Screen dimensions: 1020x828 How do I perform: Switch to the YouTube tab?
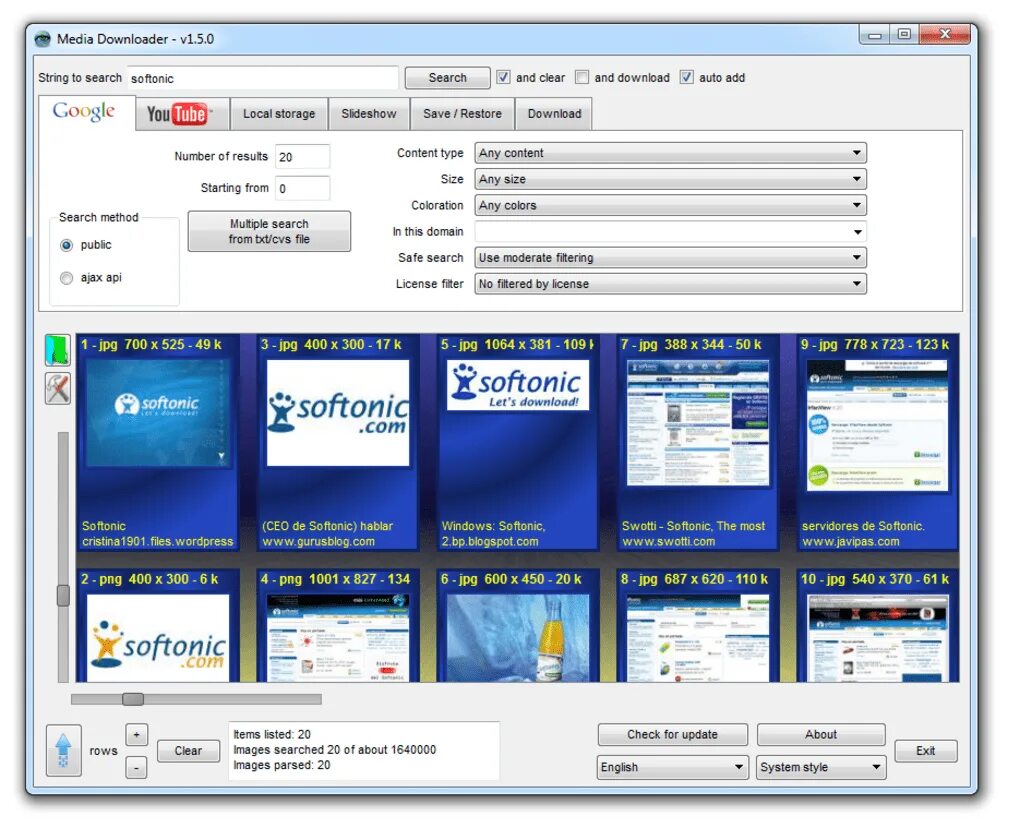click(185, 116)
